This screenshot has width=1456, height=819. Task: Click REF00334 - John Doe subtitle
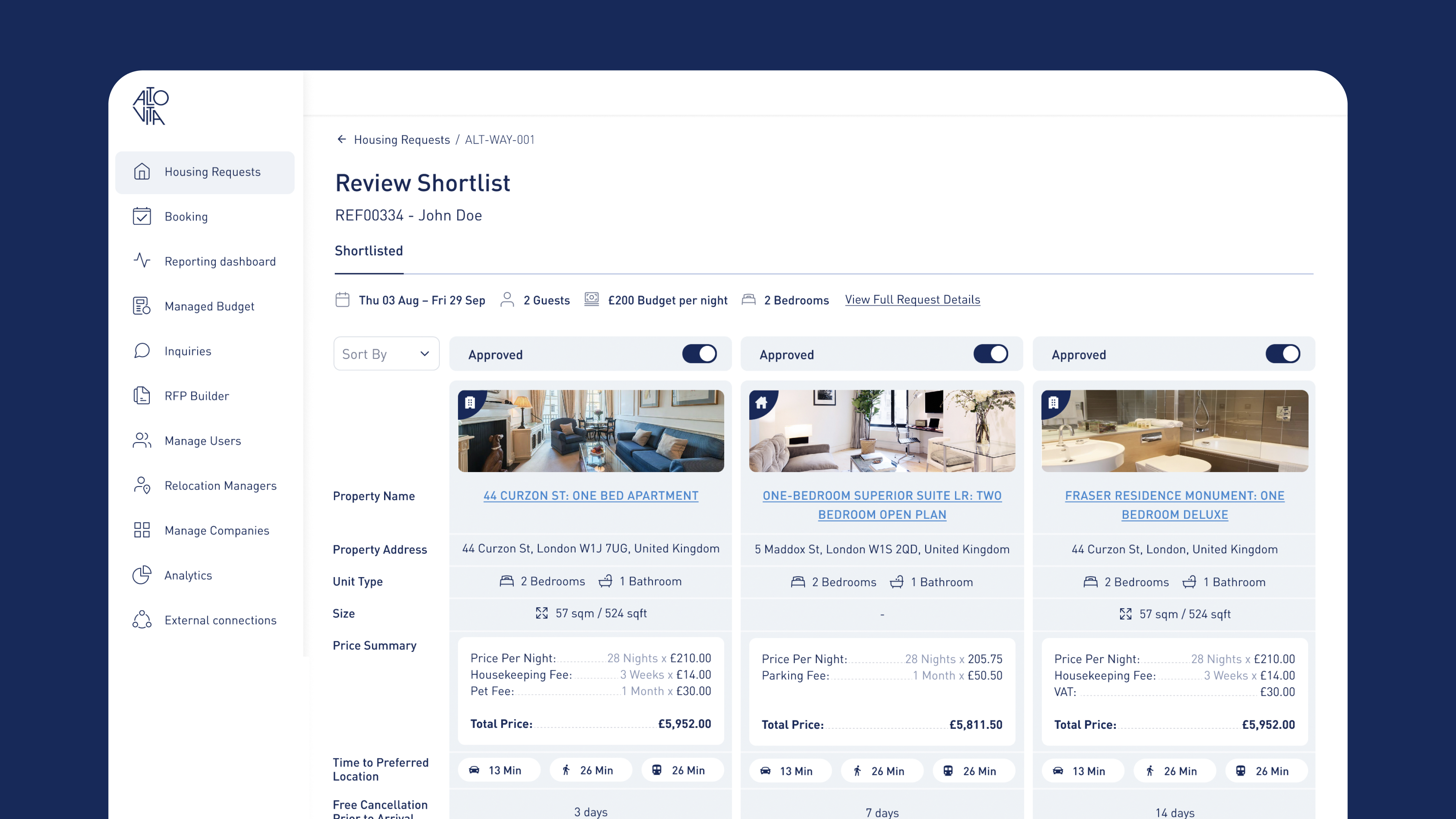[x=408, y=215]
